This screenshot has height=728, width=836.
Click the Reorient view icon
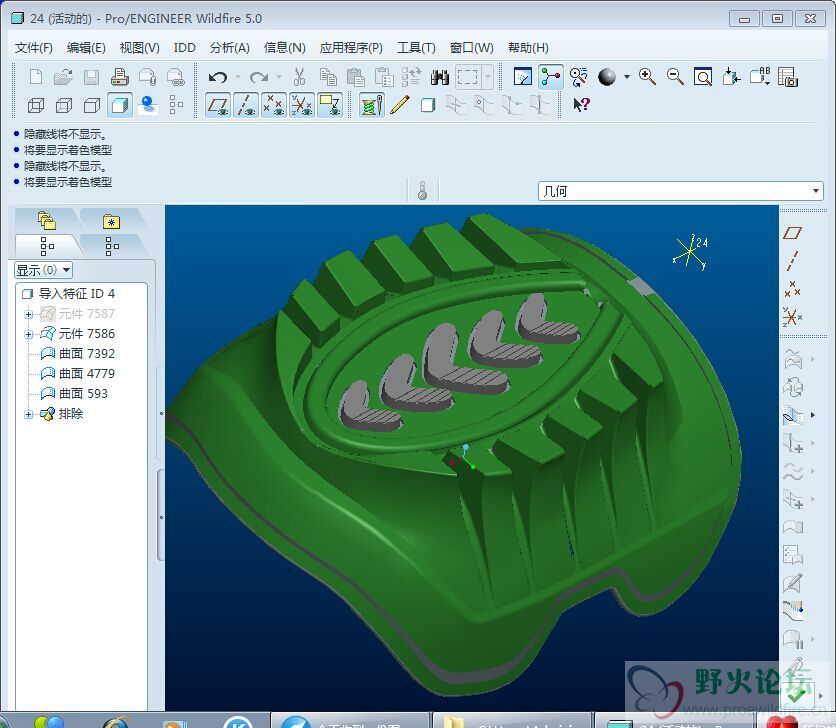click(x=731, y=77)
